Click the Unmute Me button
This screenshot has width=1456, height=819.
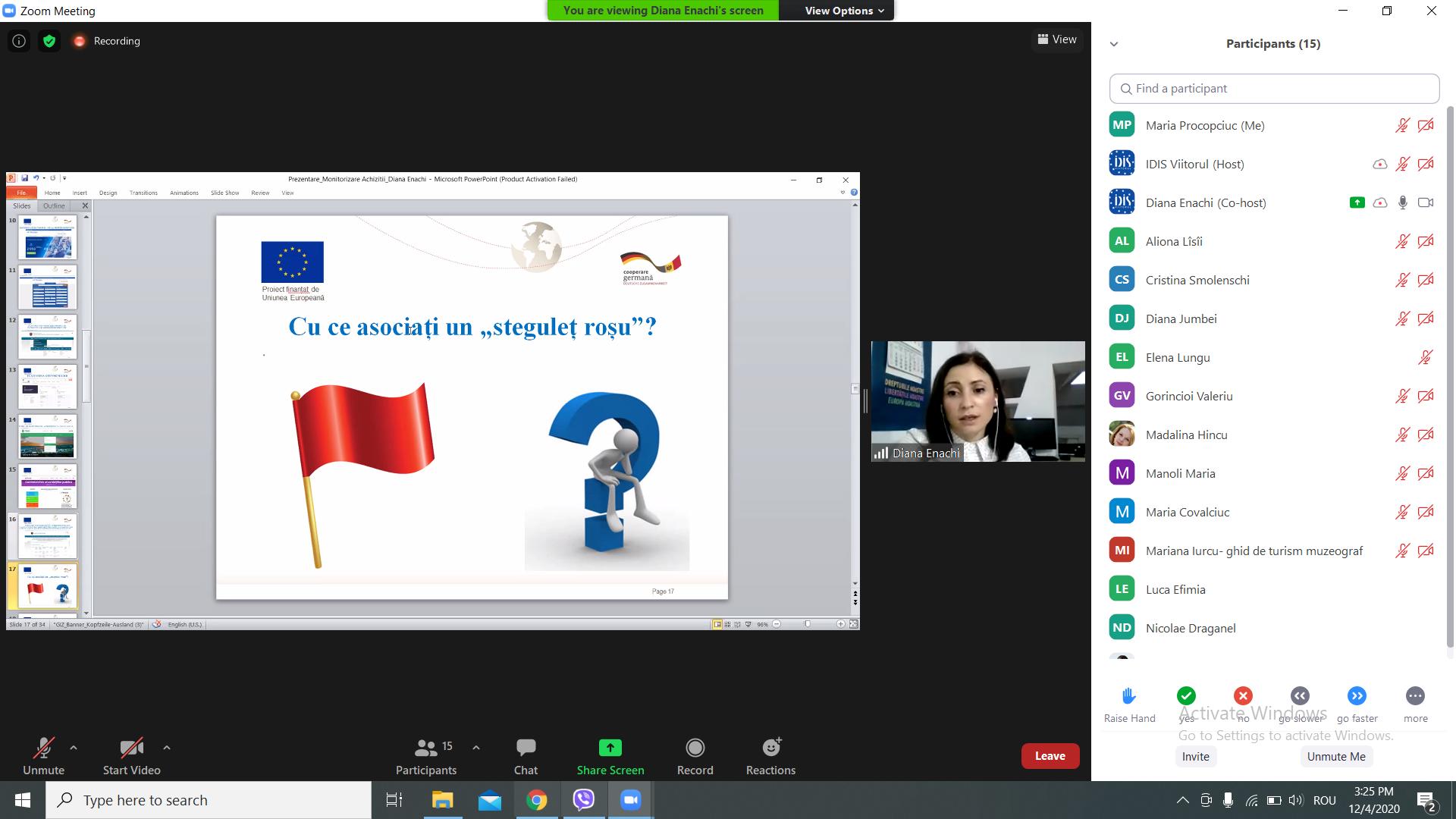1336,757
